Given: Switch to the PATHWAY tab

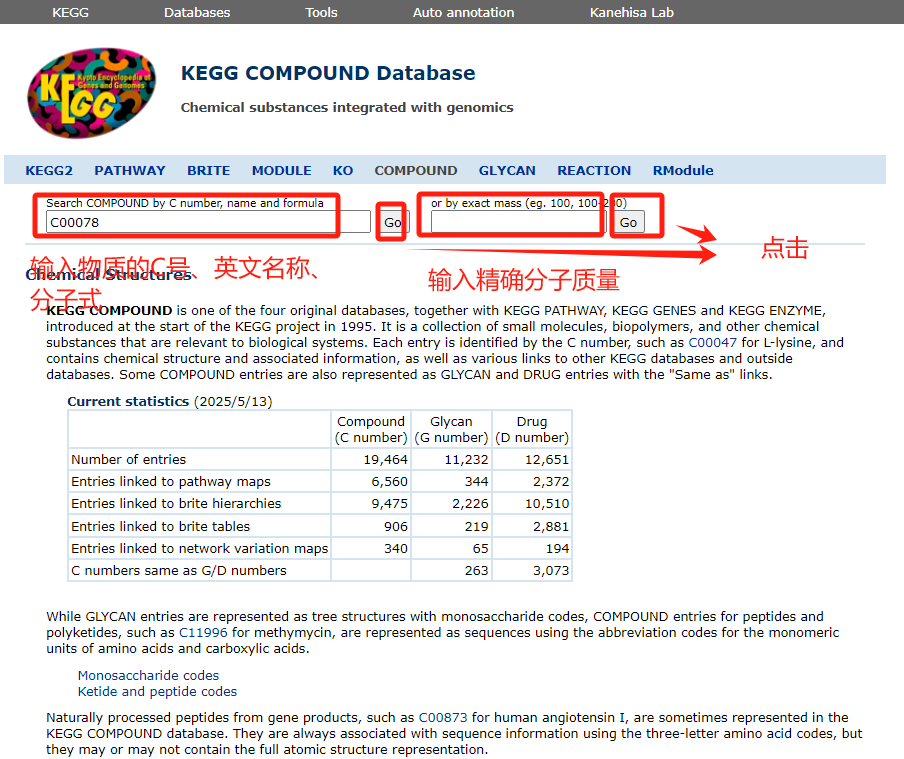Looking at the screenshot, I should click(130, 171).
